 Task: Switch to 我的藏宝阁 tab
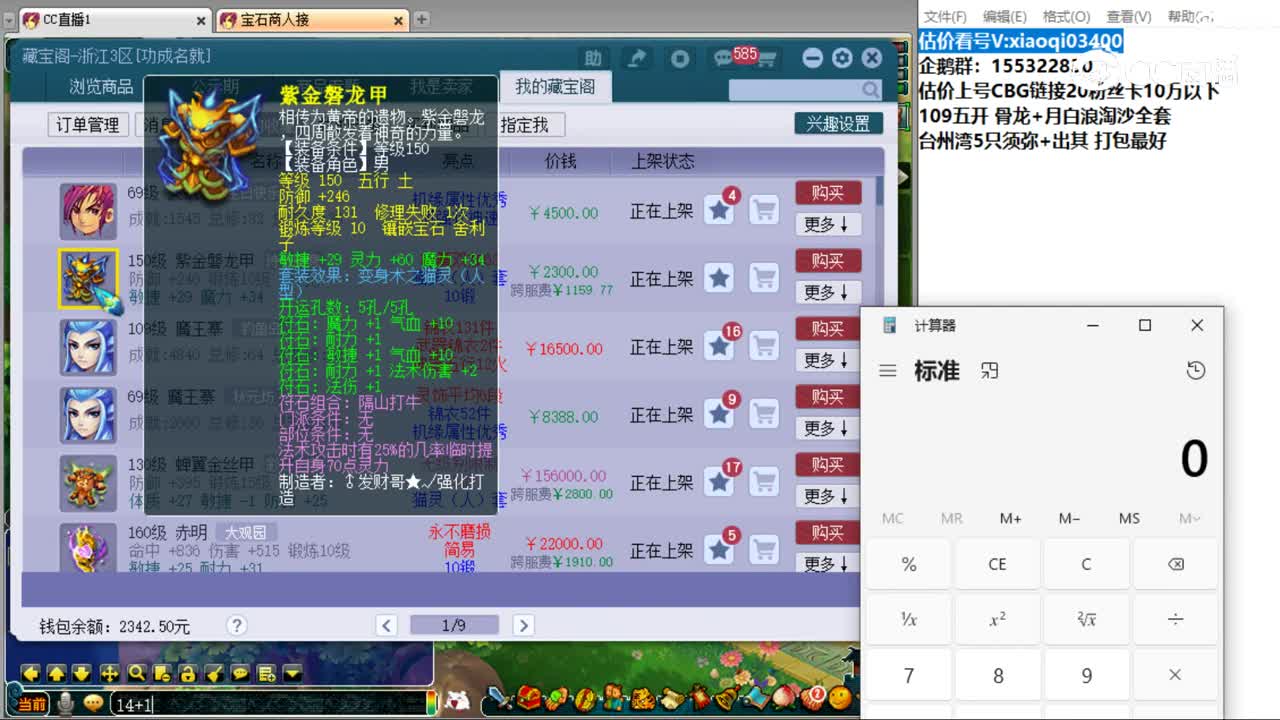click(555, 87)
